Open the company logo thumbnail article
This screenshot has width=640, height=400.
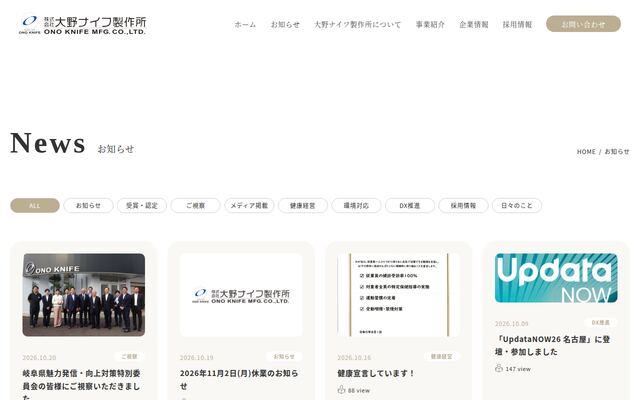(x=241, y=295)
